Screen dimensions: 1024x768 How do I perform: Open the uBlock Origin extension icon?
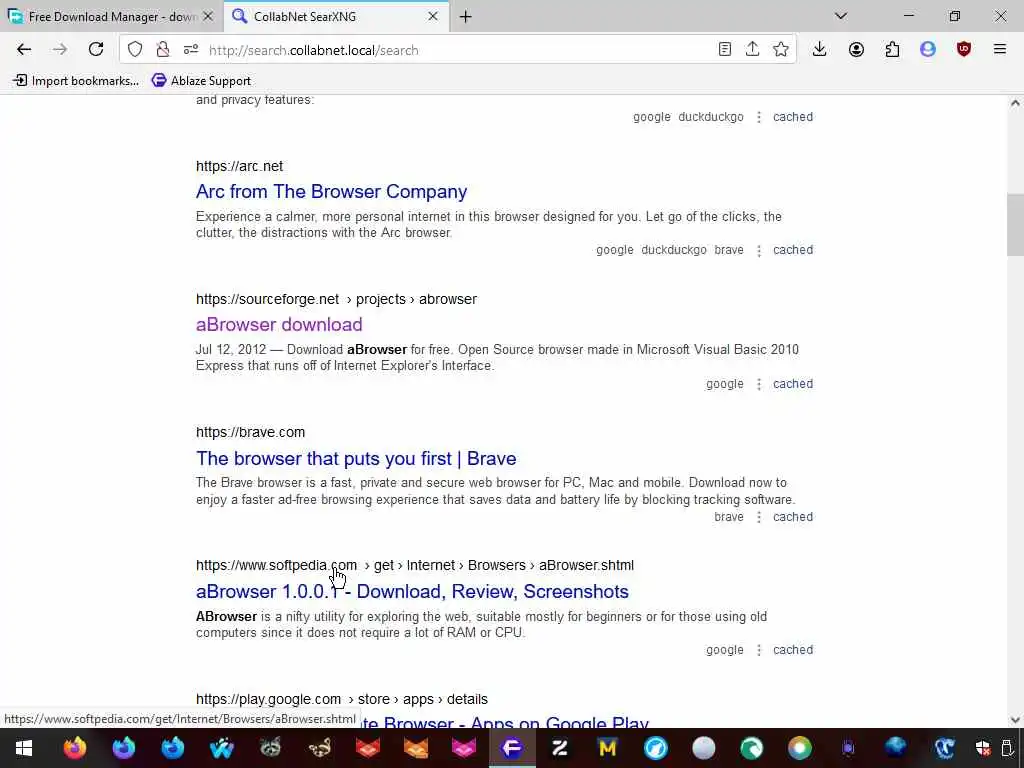click(963, 50)
